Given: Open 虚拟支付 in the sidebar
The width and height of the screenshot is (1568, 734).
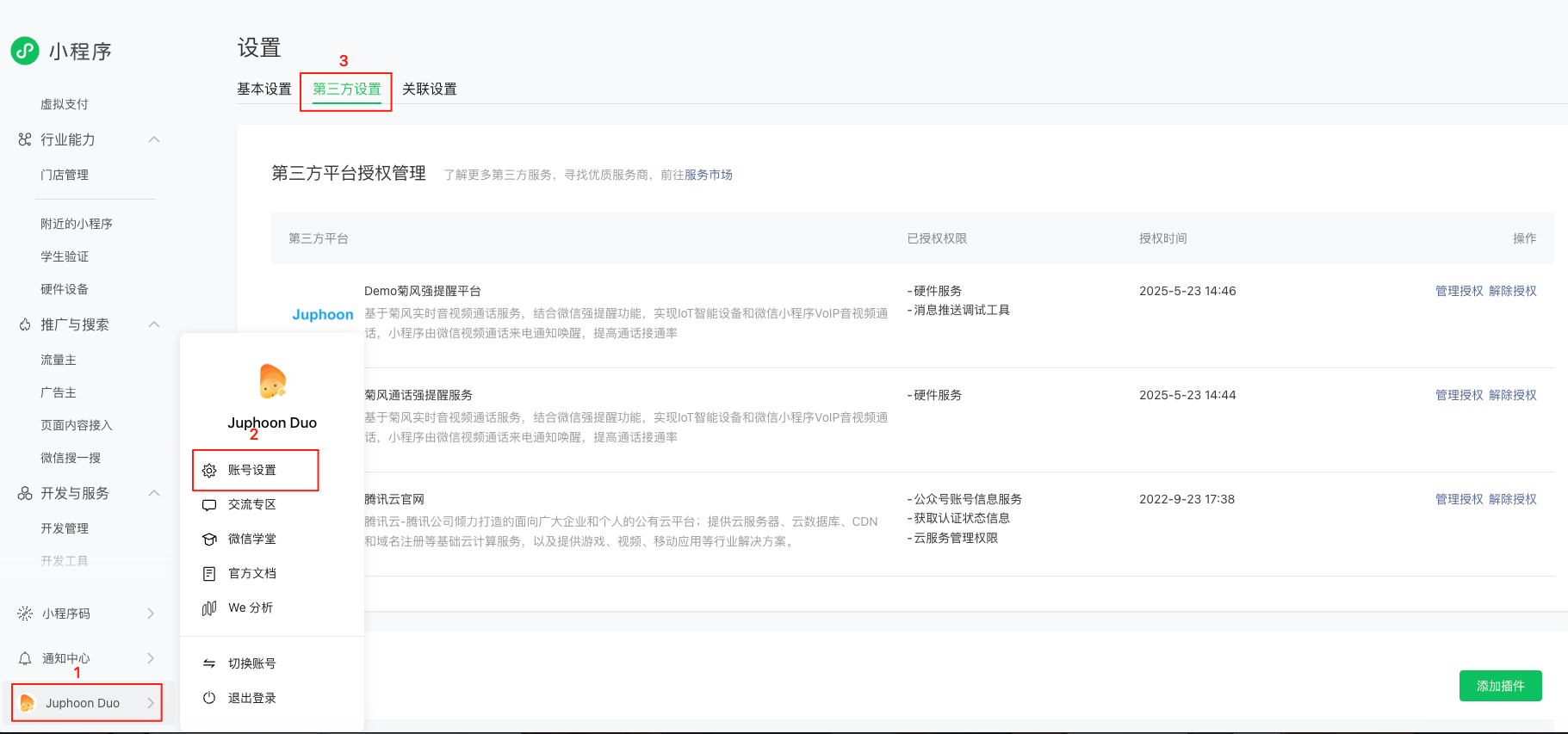Looking at the screenshot, I should coord(65,104).
